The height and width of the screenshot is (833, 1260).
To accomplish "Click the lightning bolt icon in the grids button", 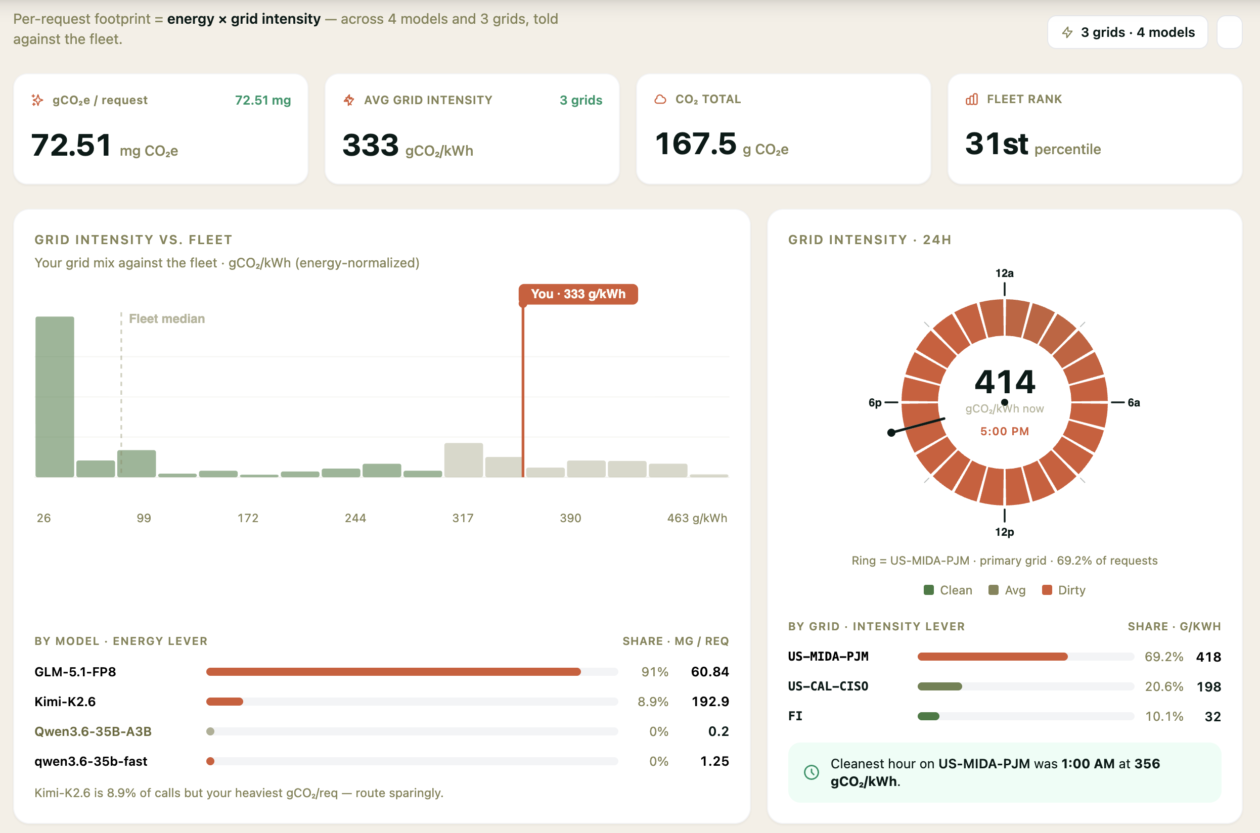I will pyautogui.click(x=1068, y=32).
